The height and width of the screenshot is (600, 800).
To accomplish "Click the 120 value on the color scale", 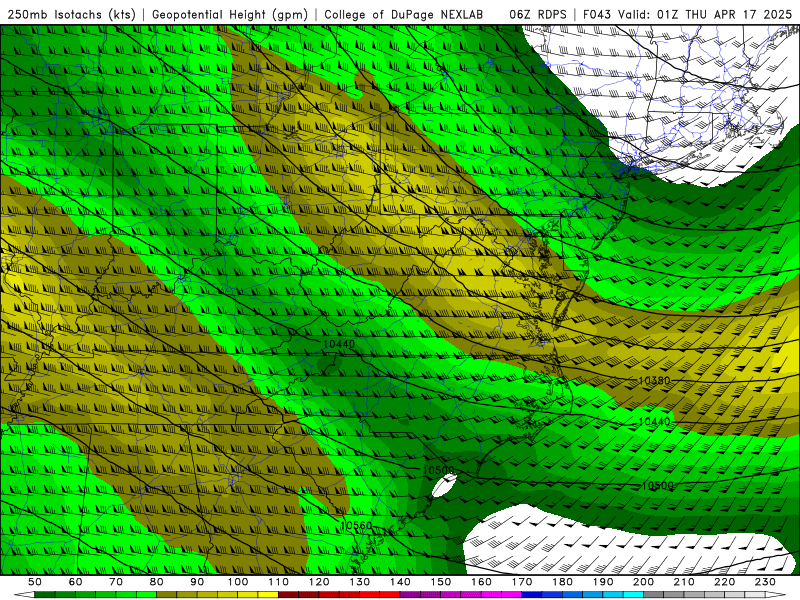I will click(319, 582).
